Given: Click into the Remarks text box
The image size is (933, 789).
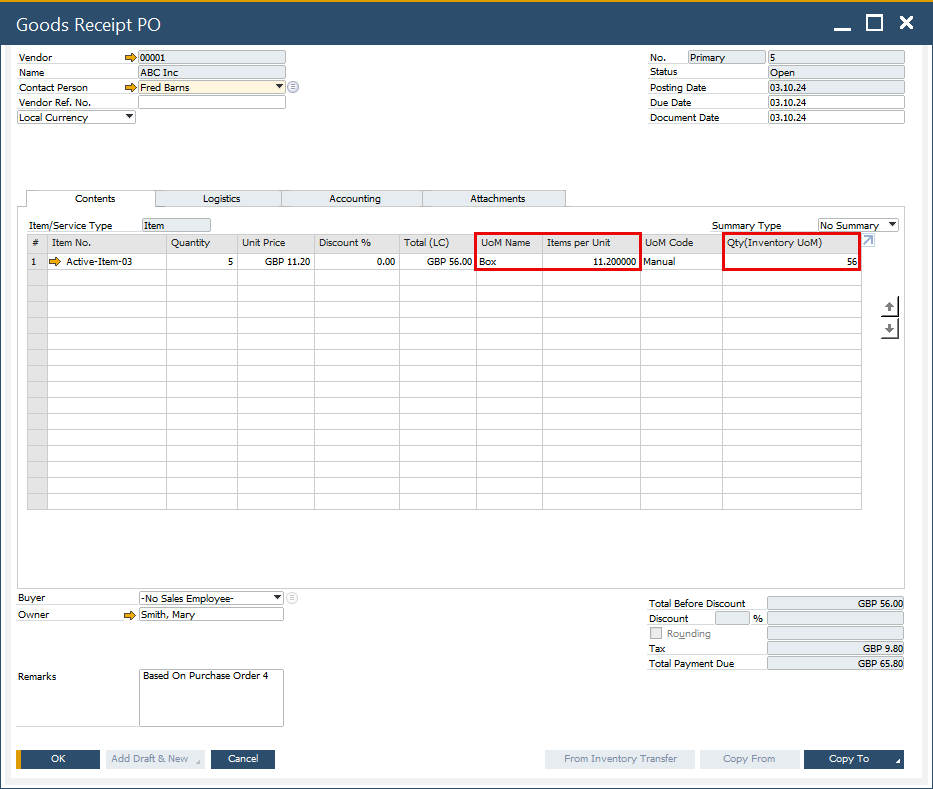Looking at the screenshot, I should 211,698.
